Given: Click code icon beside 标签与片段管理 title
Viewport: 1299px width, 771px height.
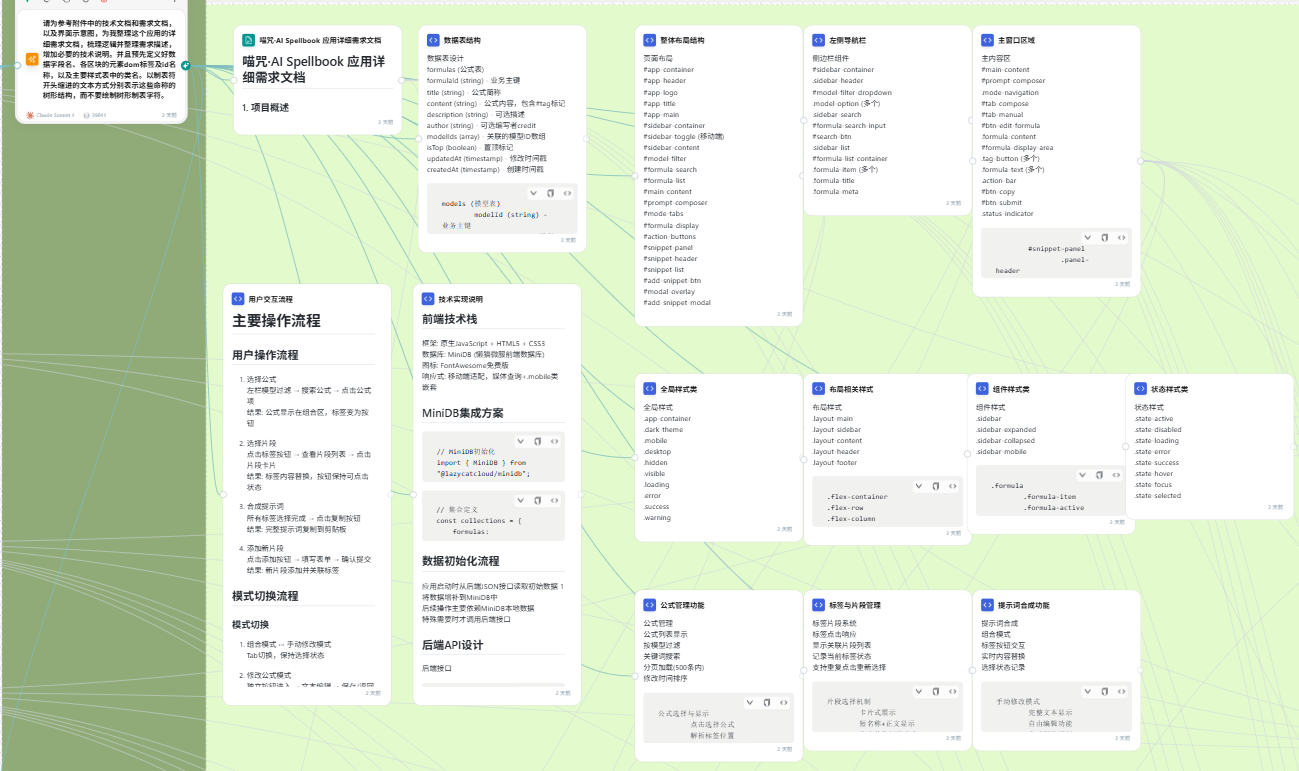Looking at the screenshot, I should [x=819, y=605].
